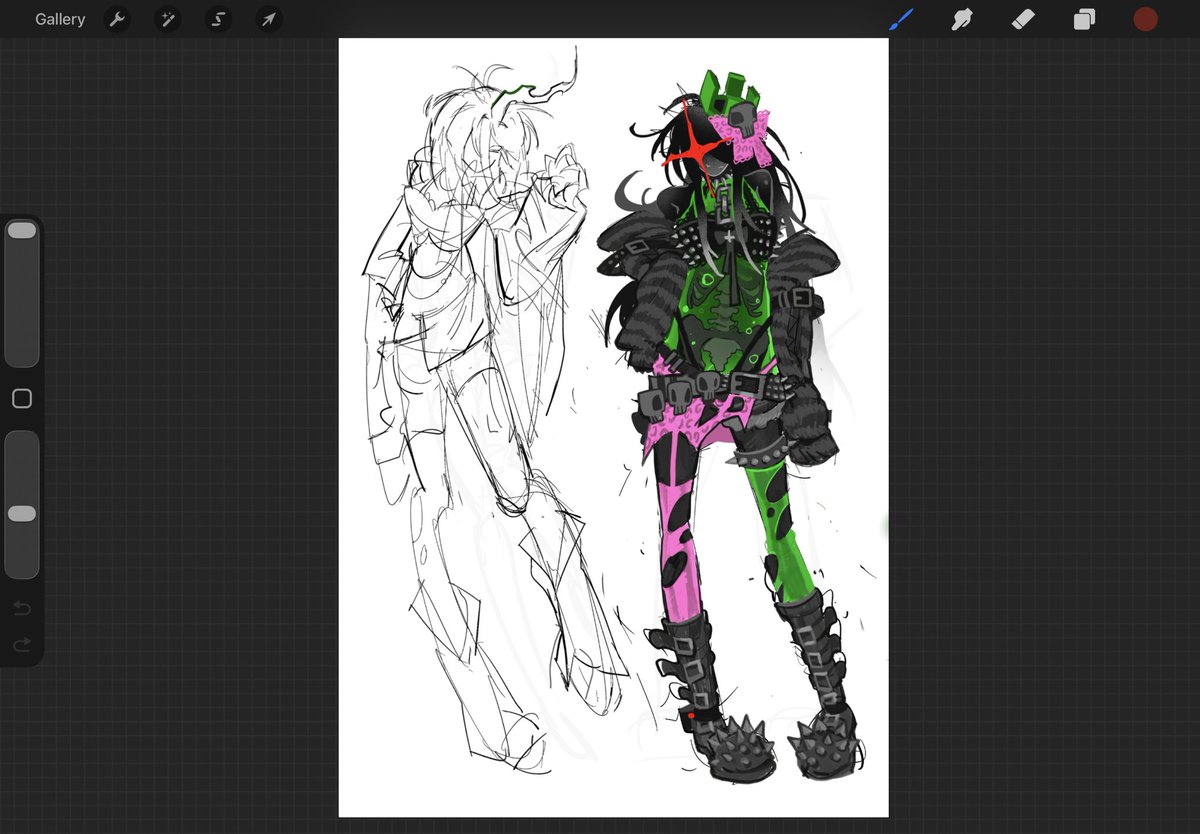Image resolution: width=1200 pixels, height=834 pixels.
Task: Open the active color picker
Action: pos(1145,19)
